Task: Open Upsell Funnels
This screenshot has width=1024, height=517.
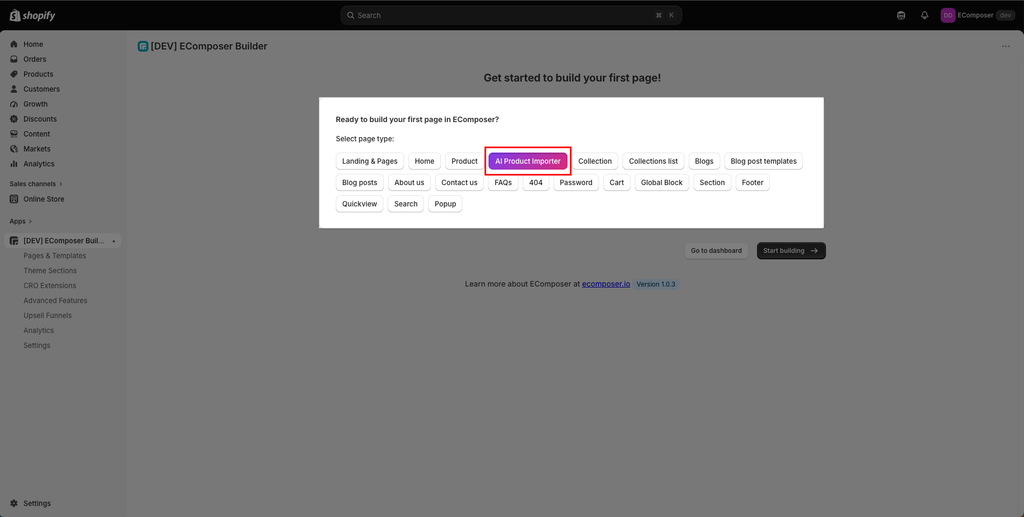Action: point(47,316)
